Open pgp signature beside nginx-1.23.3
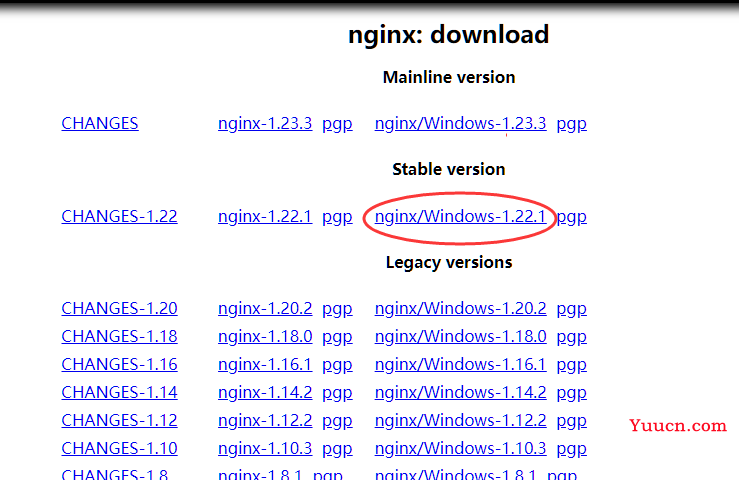 click(337, 124)
